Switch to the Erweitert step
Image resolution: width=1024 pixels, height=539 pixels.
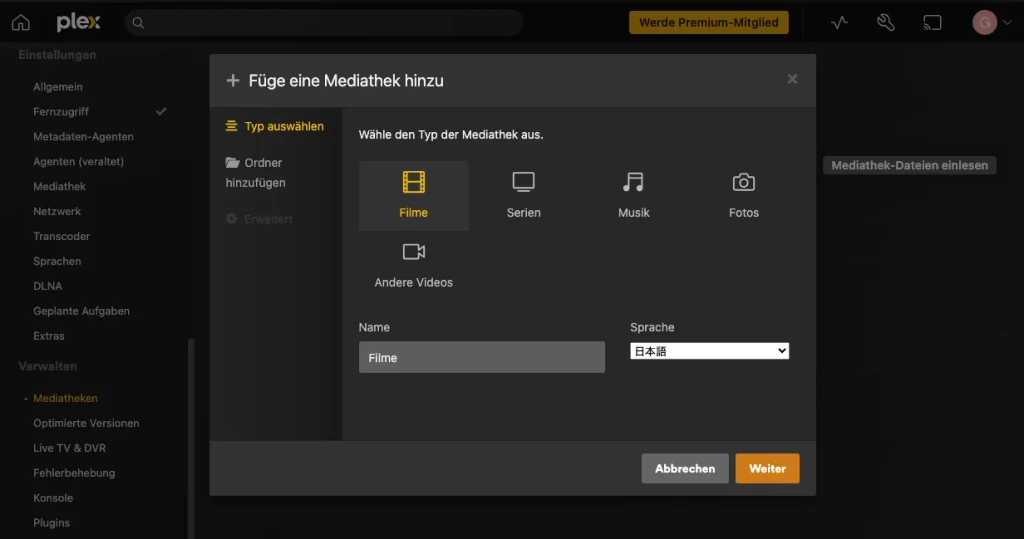point(259,219)
